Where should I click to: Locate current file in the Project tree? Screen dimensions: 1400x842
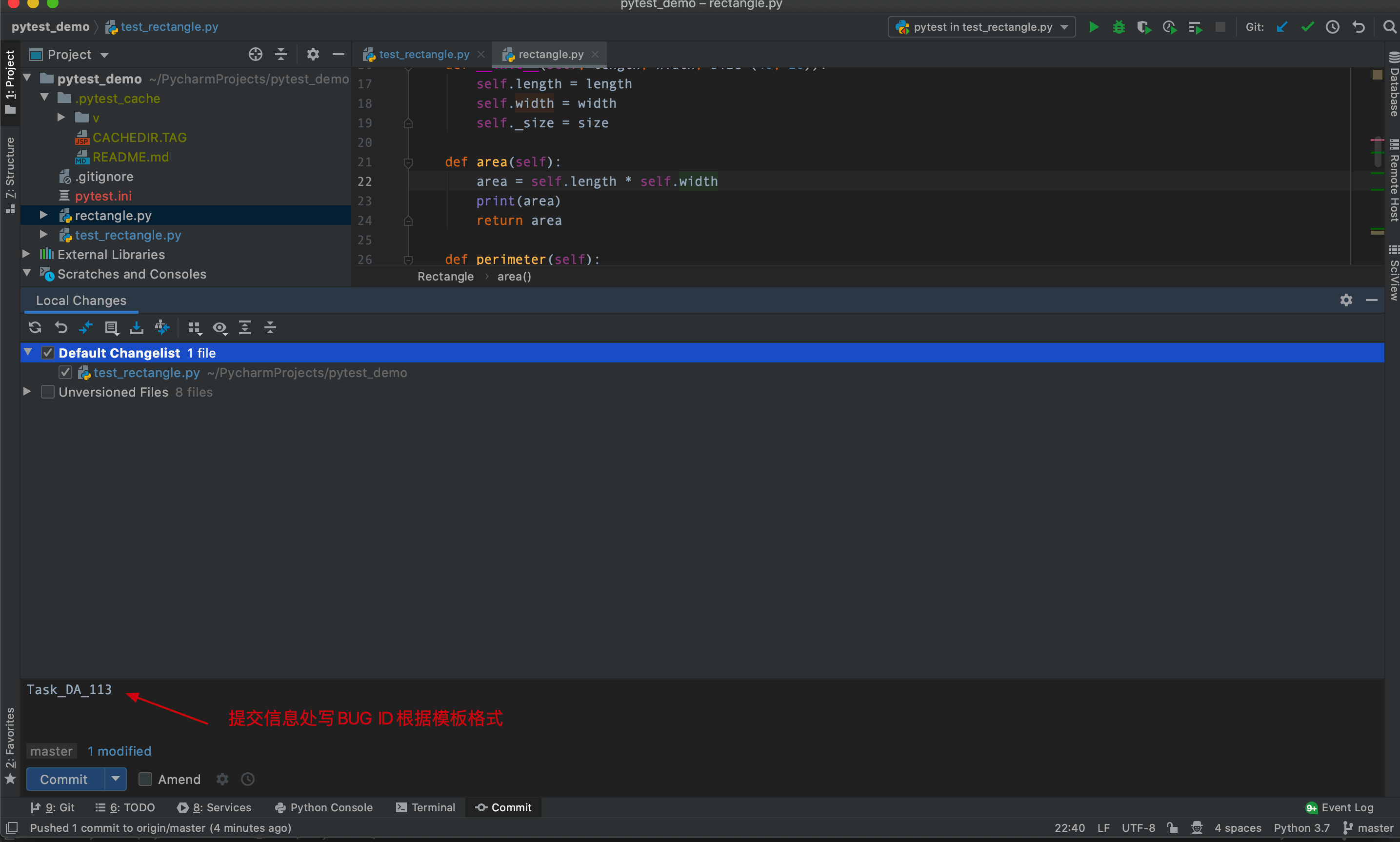pos(255,54)
